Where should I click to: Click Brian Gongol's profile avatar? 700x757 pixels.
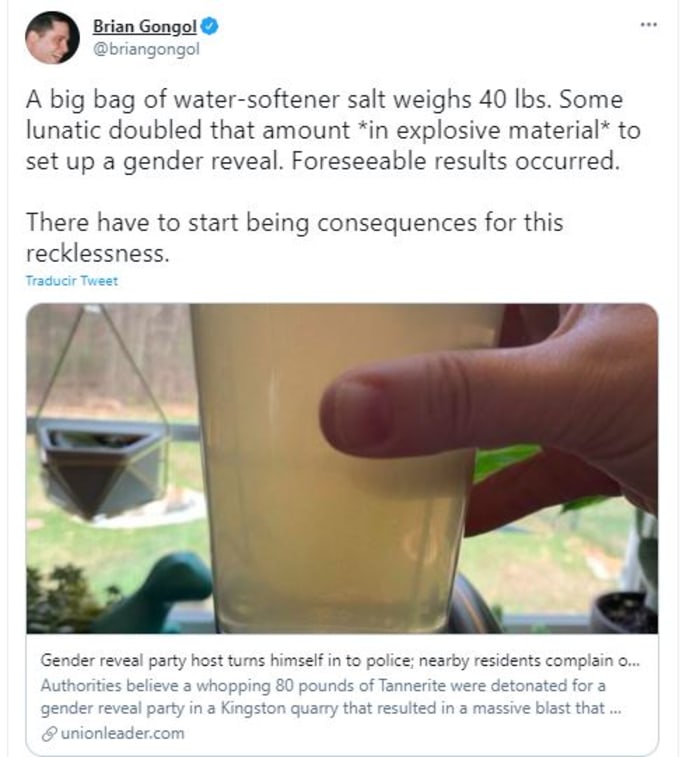coord(51,38)
